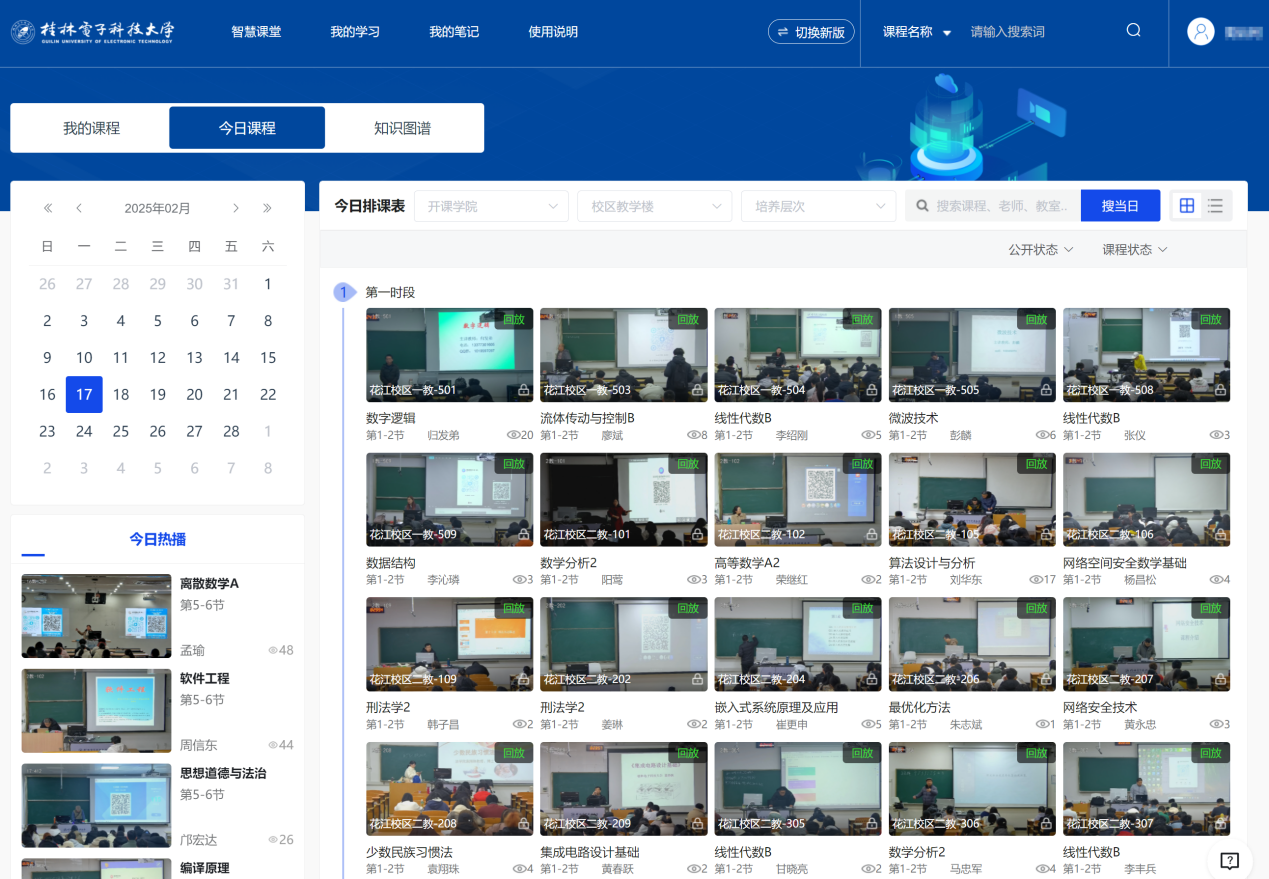This screenshot has width=1269, height=879.
Task: Click the lock icon on the 花江校区一教-503 thumbnail
Action: [697, 390]
